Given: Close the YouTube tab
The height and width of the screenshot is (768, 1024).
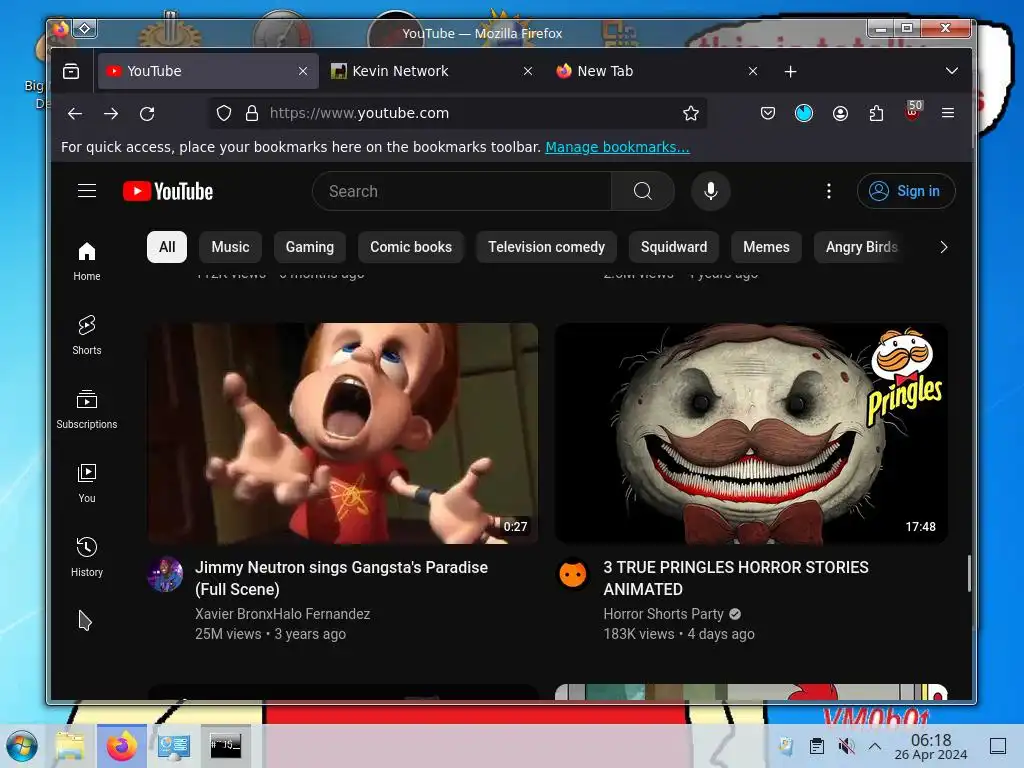Looking at the screenshot, I should click(303, 71).
